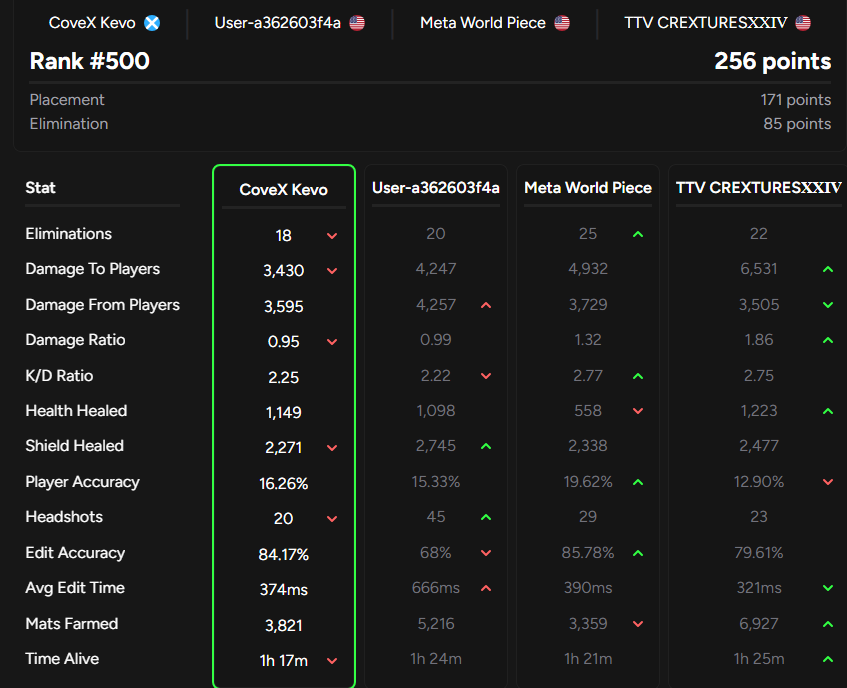Click red down arrow beside player accuracy 12.90%
The image size is (847, 688).
pyautogui.click(x=828, y=482)
